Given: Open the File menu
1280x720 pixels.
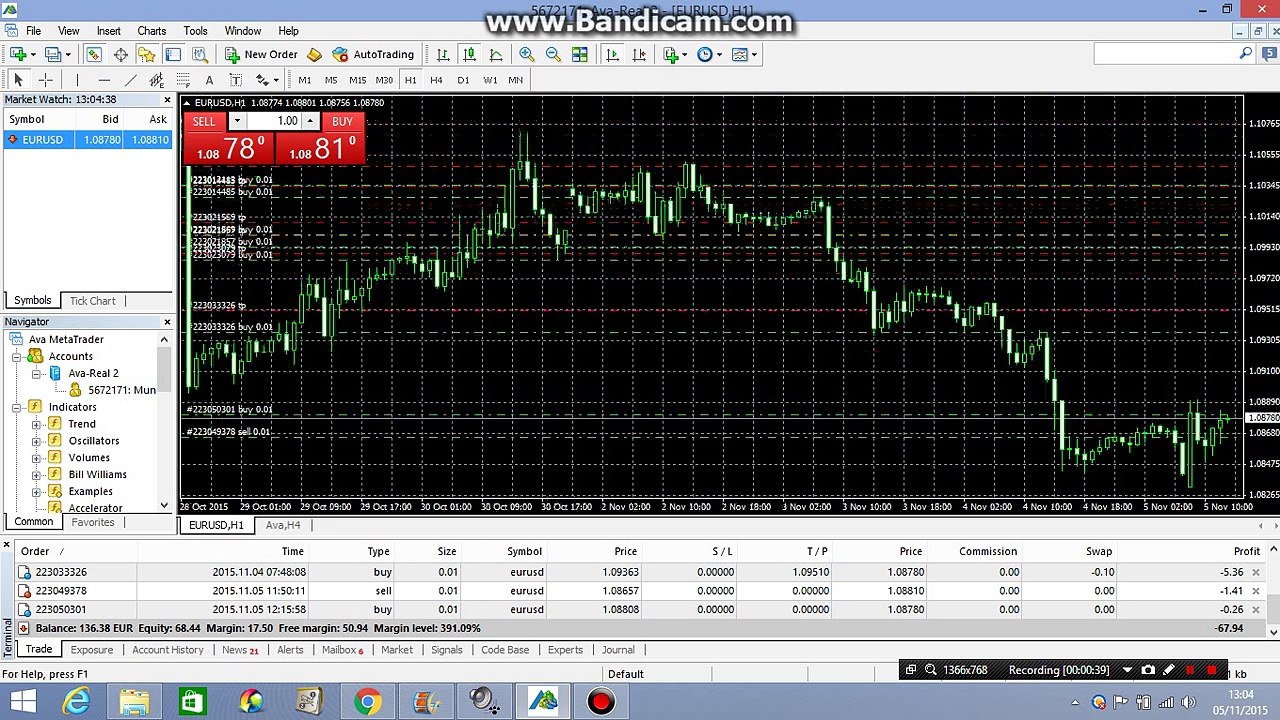Looking at the screenshot, I should [x=33, y=31].
